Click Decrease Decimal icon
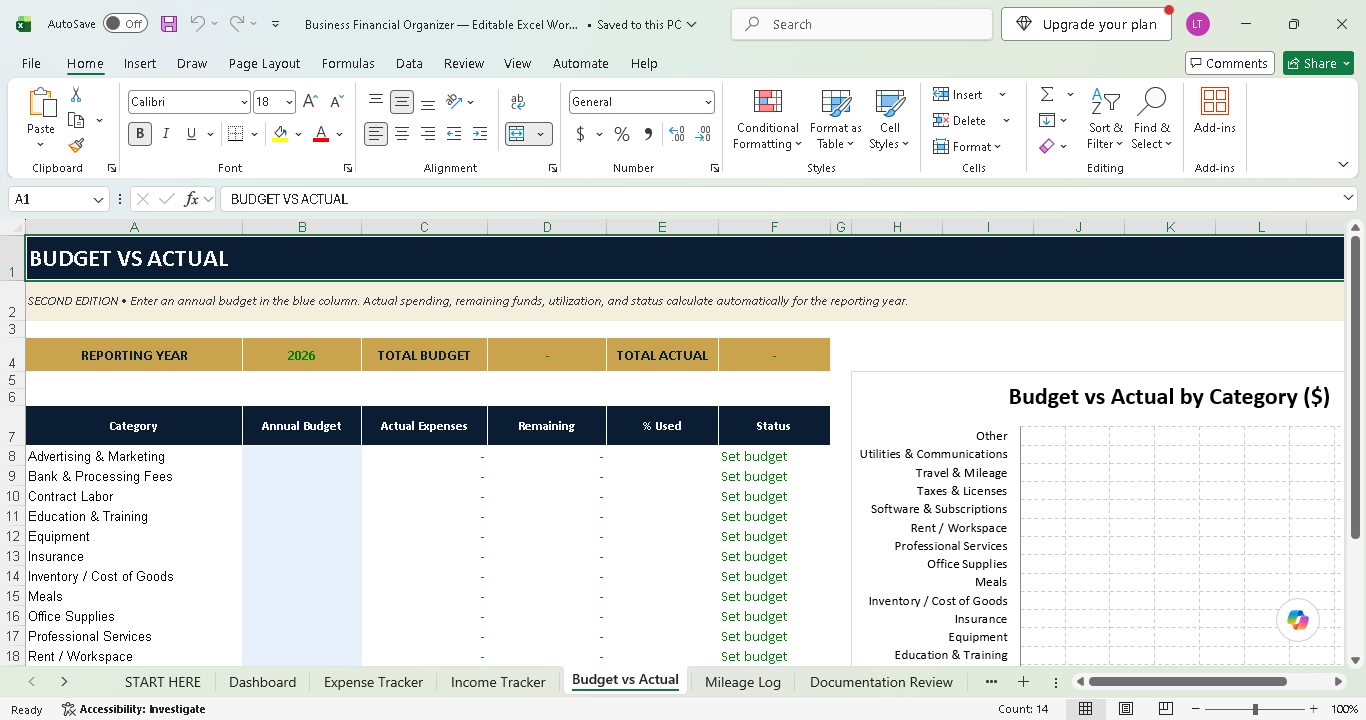Screen dimensions: 1366x720 (703, 134)
